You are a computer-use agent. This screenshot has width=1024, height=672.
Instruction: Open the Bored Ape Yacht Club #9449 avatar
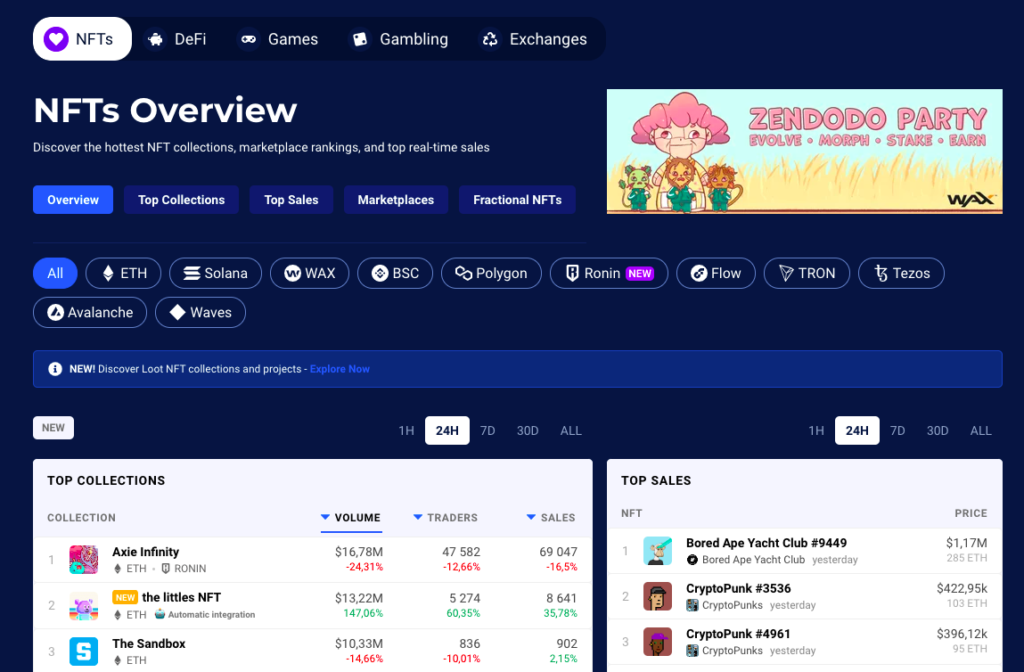(x=657, y=551)
